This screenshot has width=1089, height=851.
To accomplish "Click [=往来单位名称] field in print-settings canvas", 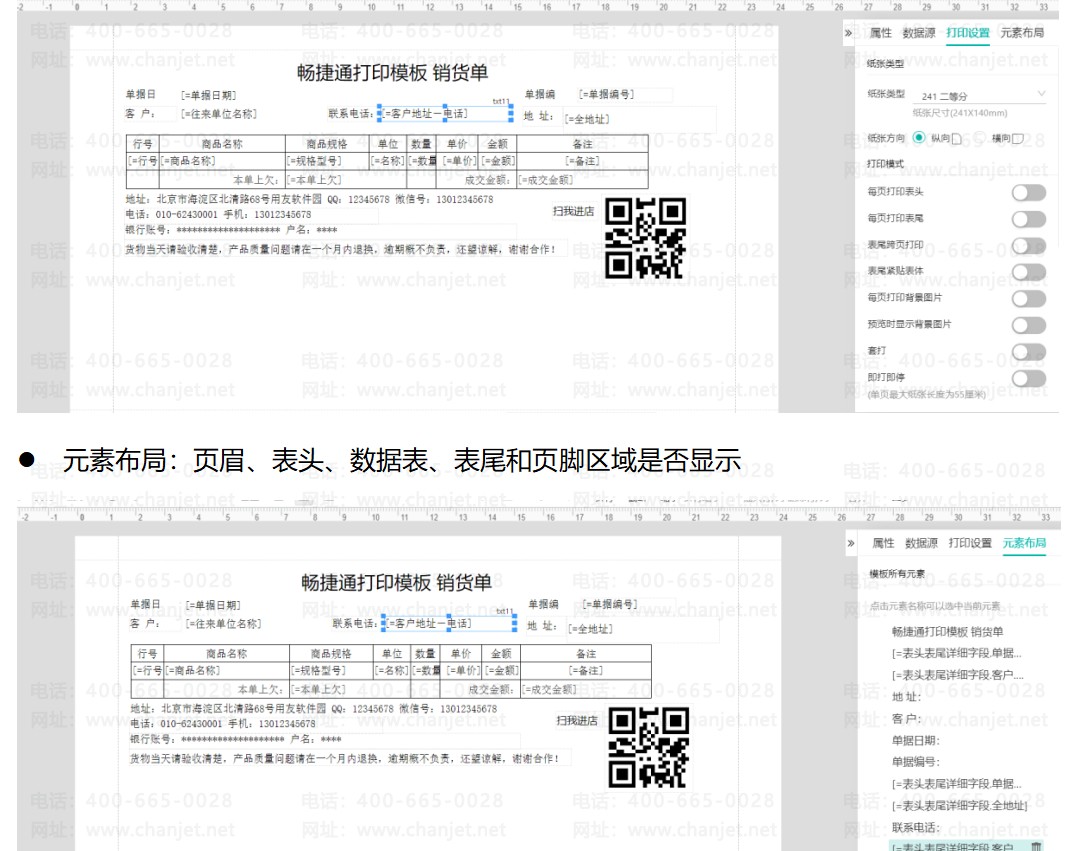I will pos(219,113).
